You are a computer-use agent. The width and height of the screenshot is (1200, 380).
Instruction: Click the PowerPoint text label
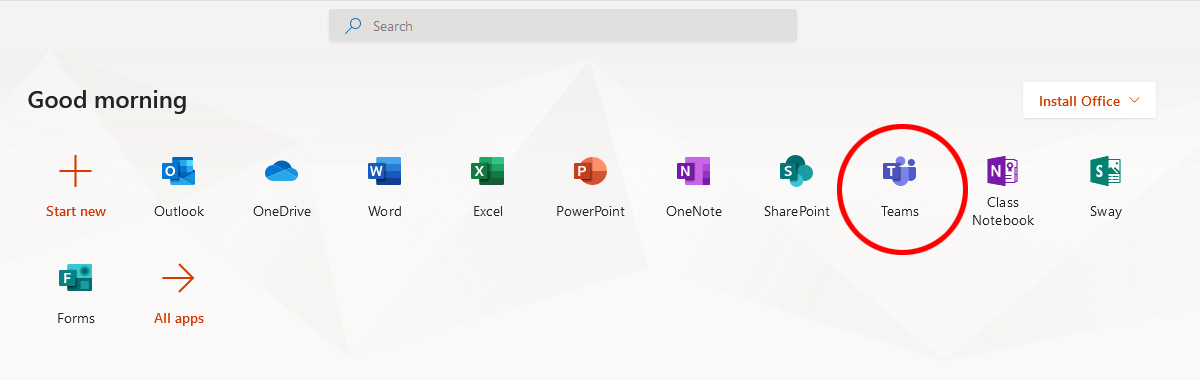coord(590,212)
